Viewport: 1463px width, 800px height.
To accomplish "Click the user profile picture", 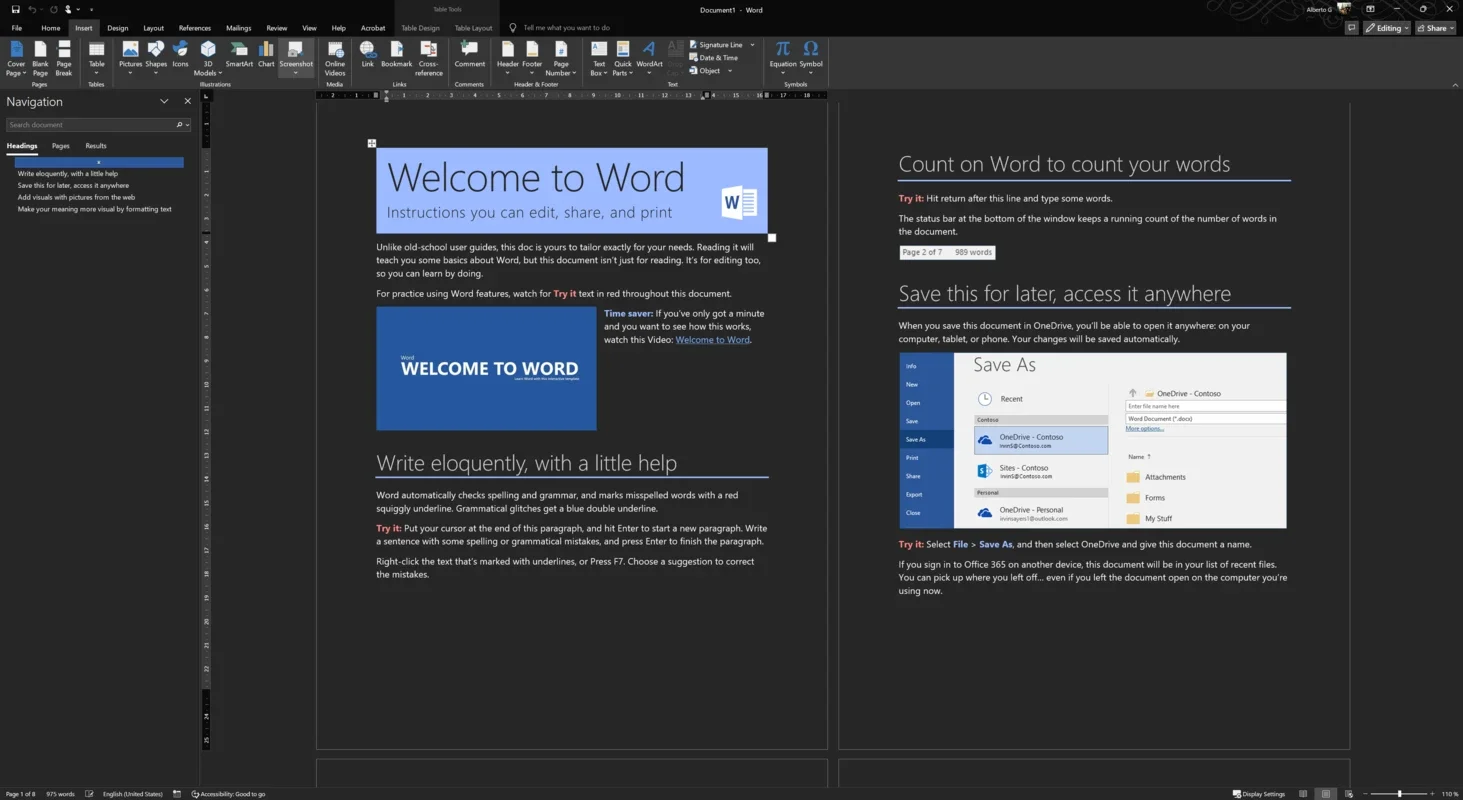I will (x=1346, y=9).
